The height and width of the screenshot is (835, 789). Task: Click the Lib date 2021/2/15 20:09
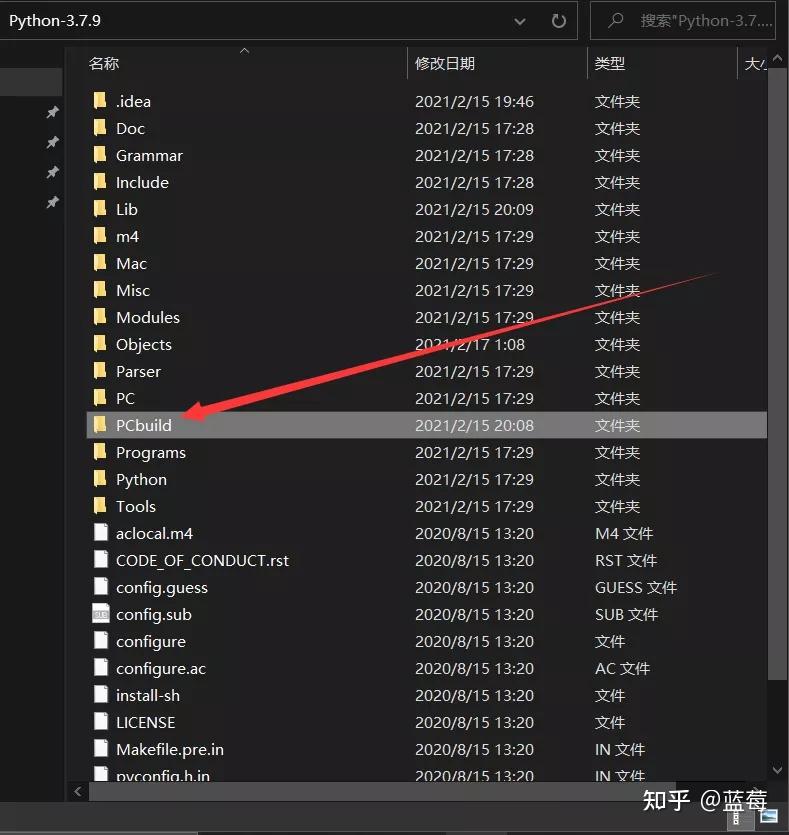click(474, 209)
